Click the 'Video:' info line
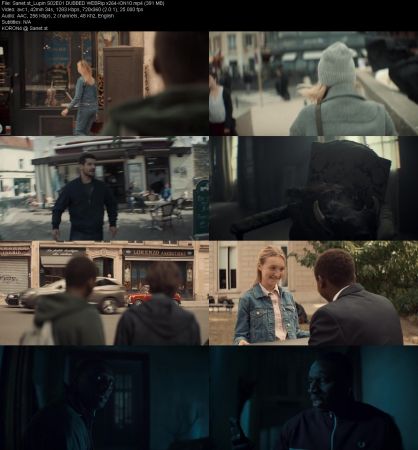The height and width of the screenshot is (450, 418). [72, 9]
